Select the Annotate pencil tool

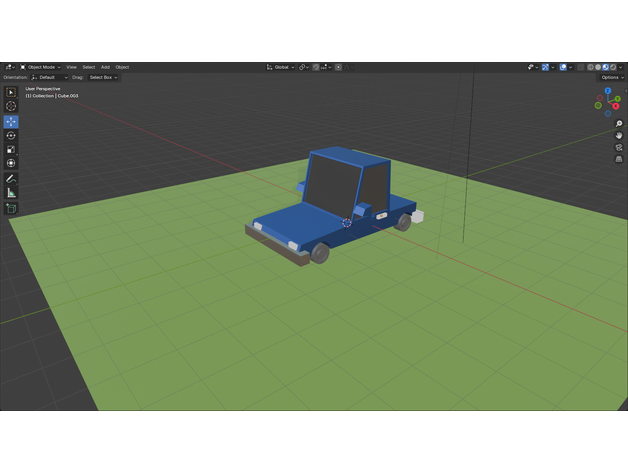[11, 178]
